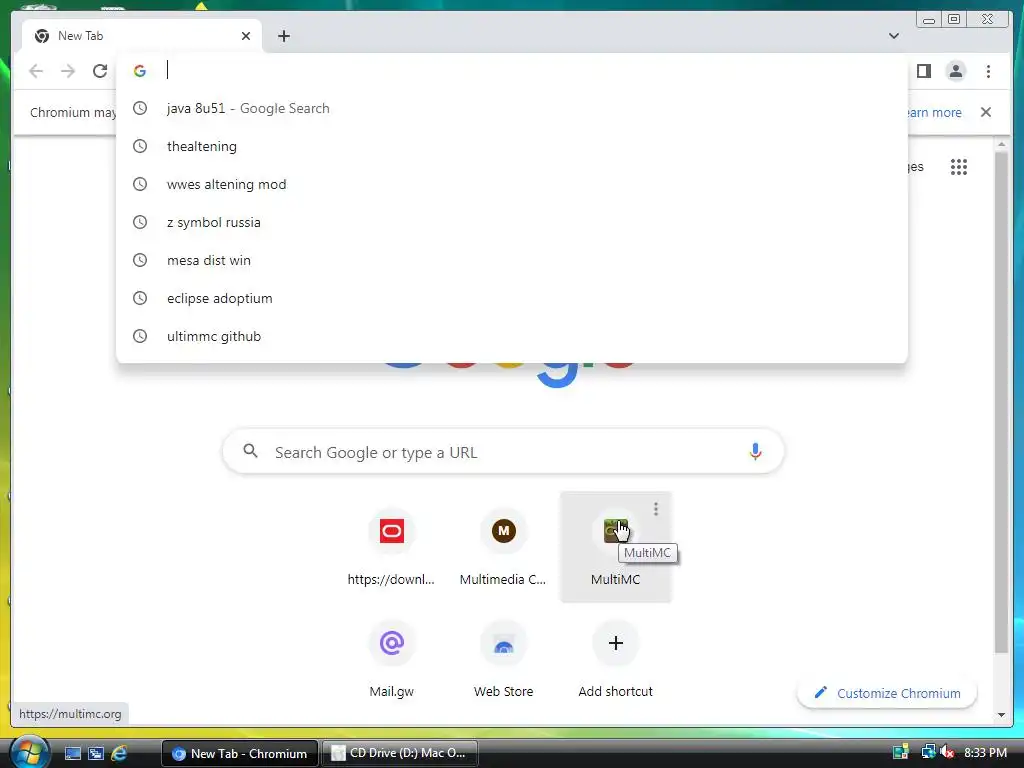Open the Multimedia C... shortcut
This screenshot has width=1024, height=768.
503,547
